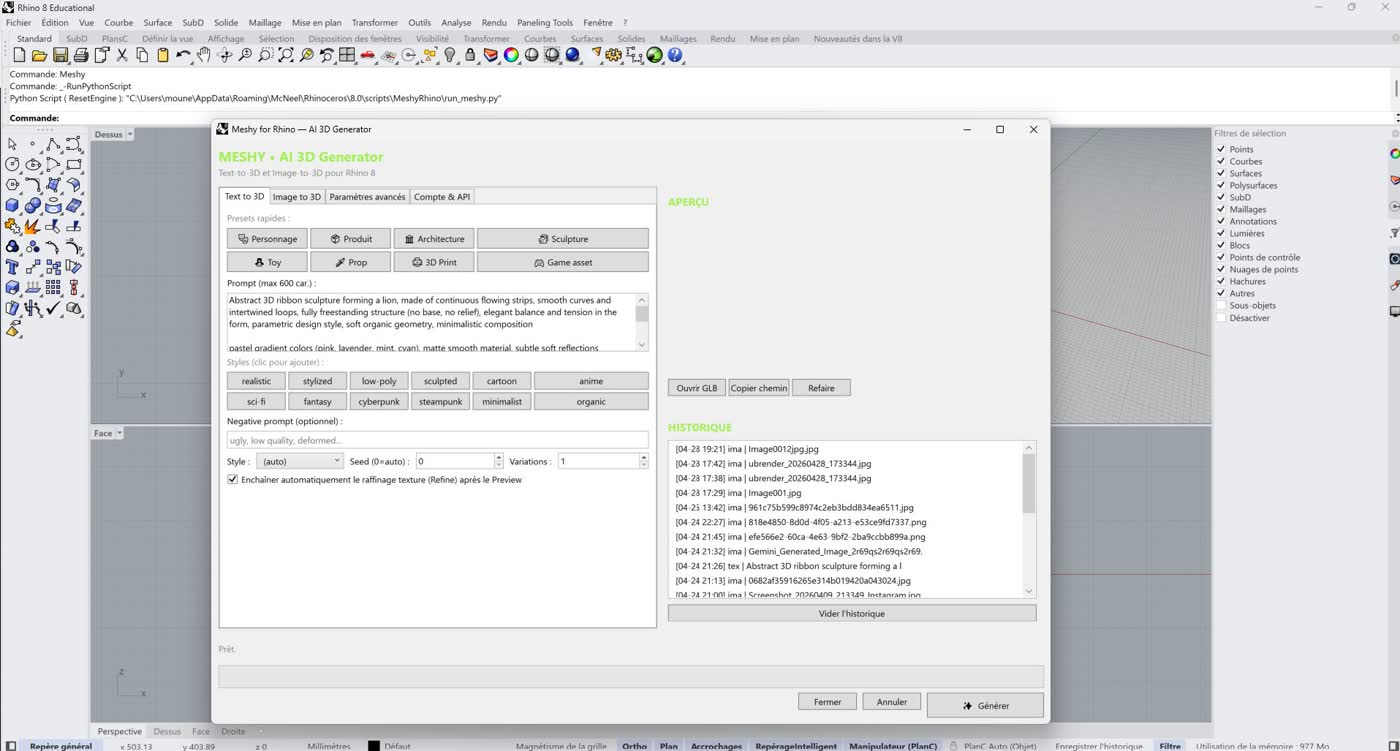The width and height of the screenshot is (1400, 751).
Task: Decrease the Variations value with down arrow
Action: coord(643,465)
